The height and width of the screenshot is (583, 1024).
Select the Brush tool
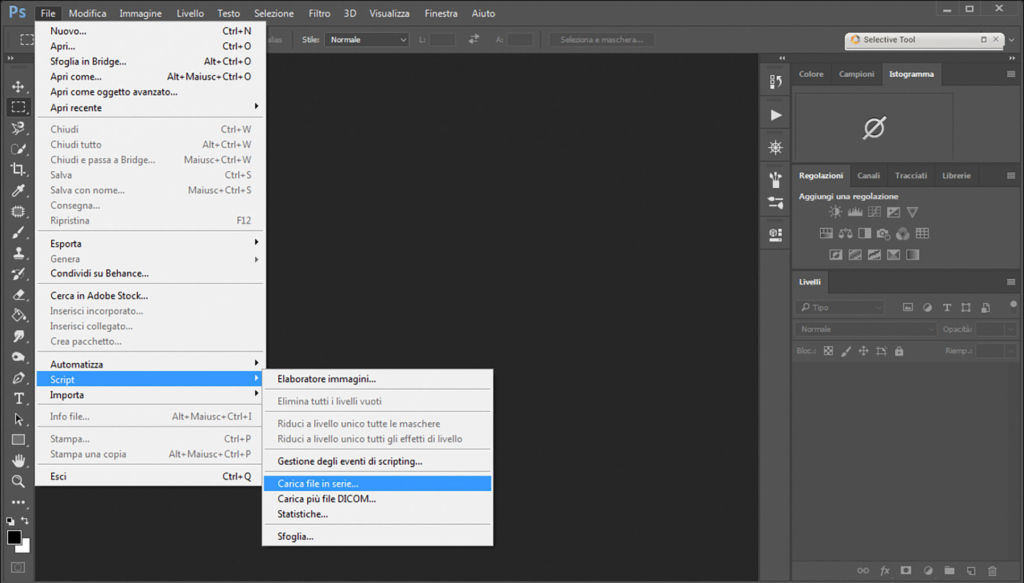click(18, 232)
